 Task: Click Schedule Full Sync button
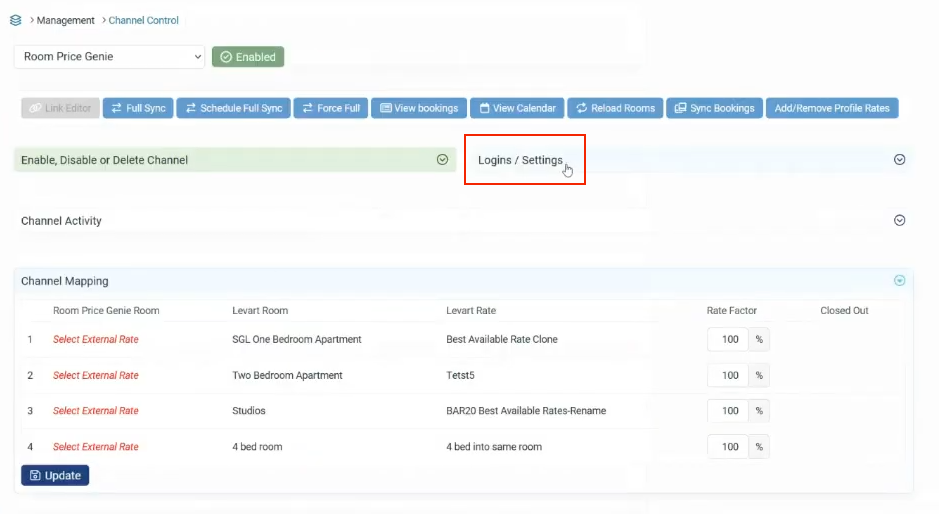tap(233, 108)
